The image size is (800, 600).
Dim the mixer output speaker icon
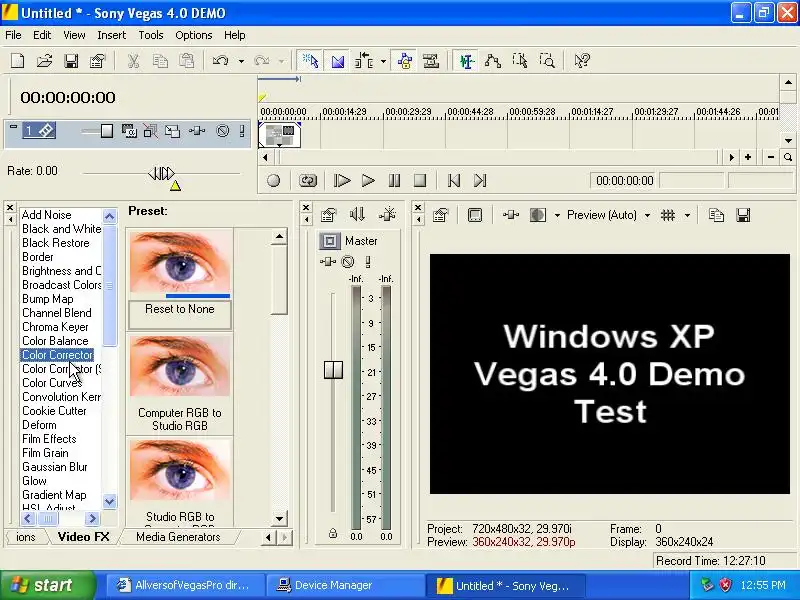[x=358, y=215]
